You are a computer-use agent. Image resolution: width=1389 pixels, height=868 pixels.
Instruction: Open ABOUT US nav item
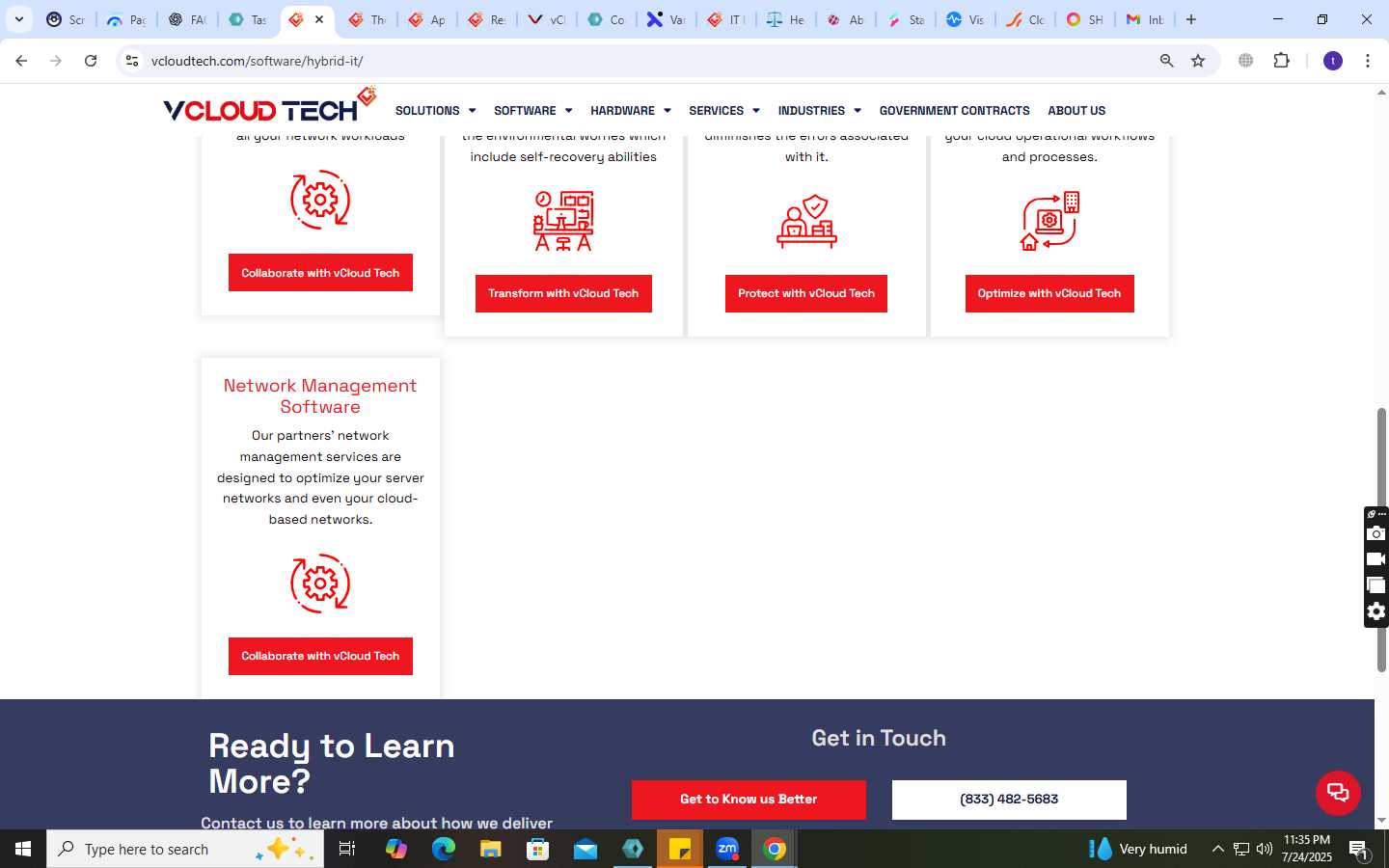(x=1076, y=111)
